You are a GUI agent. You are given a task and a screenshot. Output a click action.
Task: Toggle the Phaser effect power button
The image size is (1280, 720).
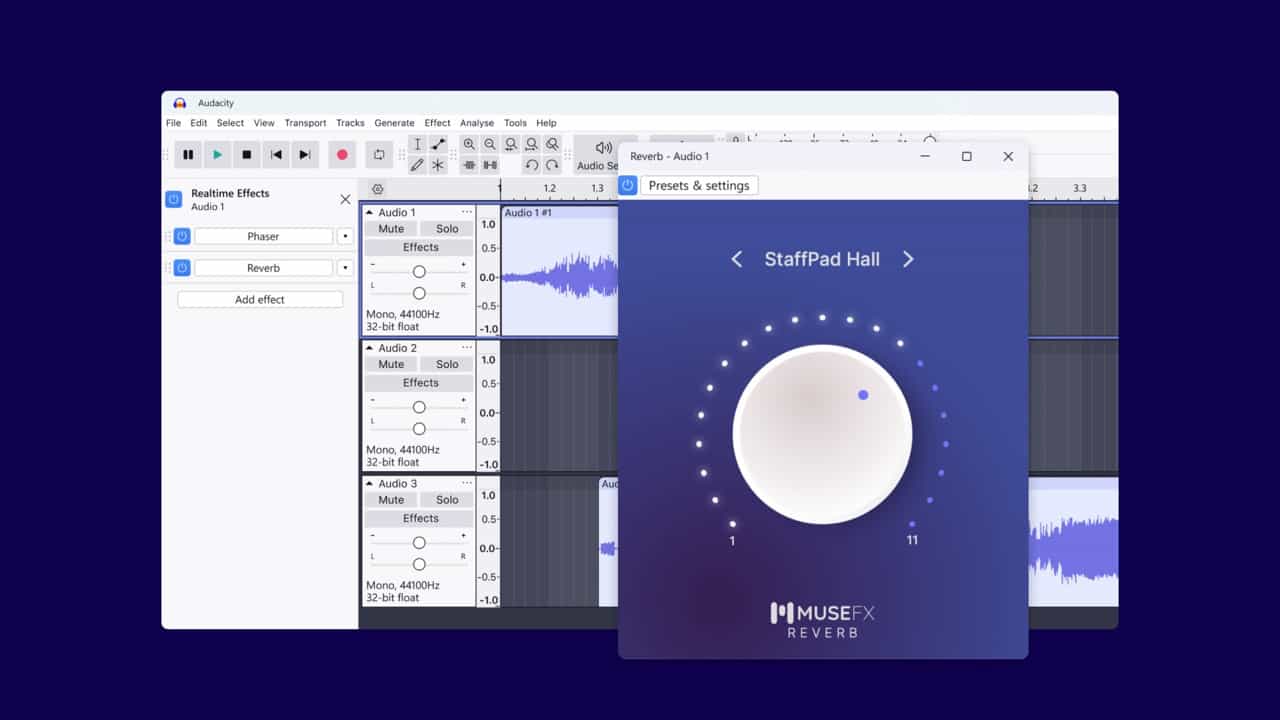pos(182,237)
